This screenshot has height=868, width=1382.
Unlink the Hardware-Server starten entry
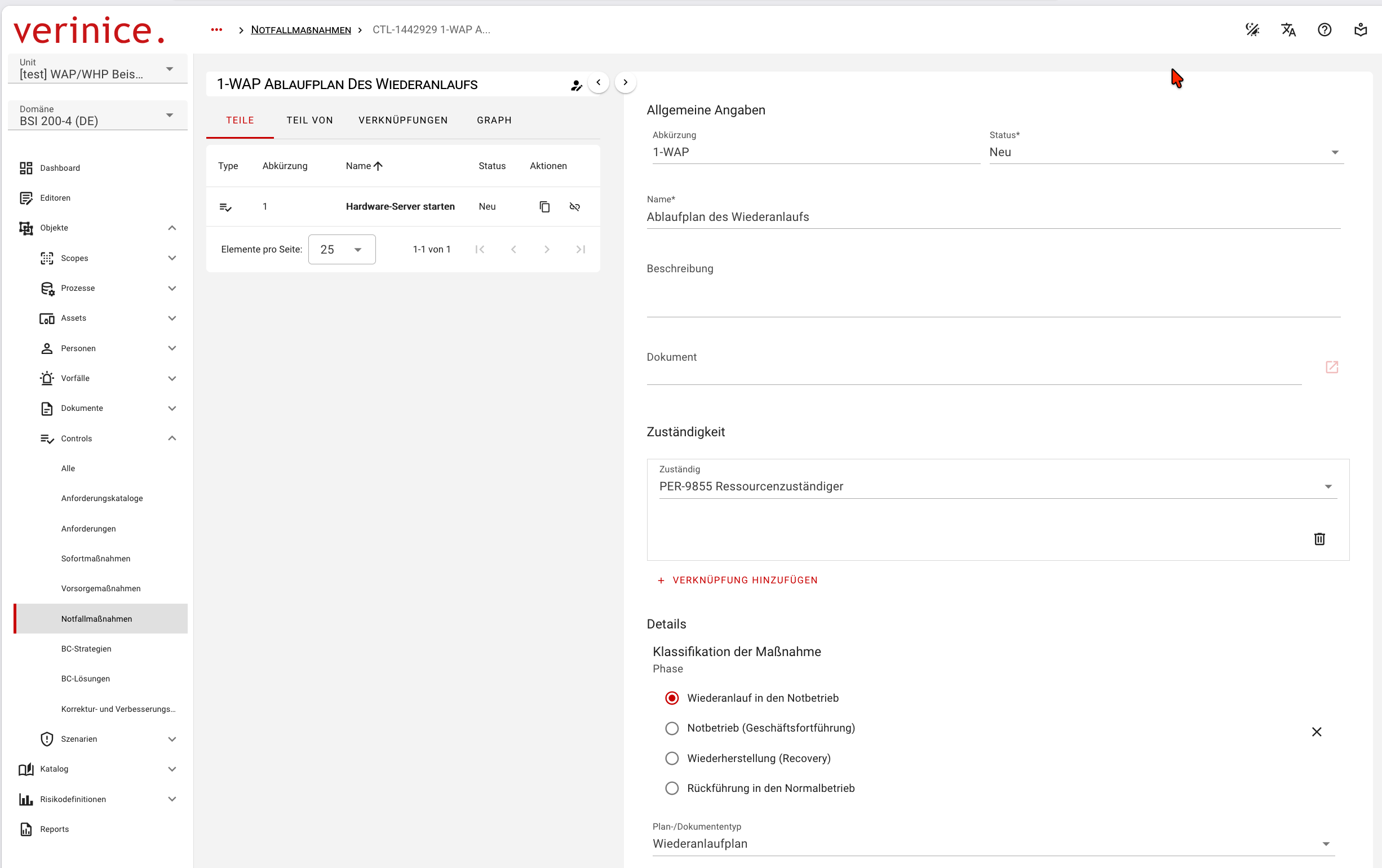(x=574, y=207)
